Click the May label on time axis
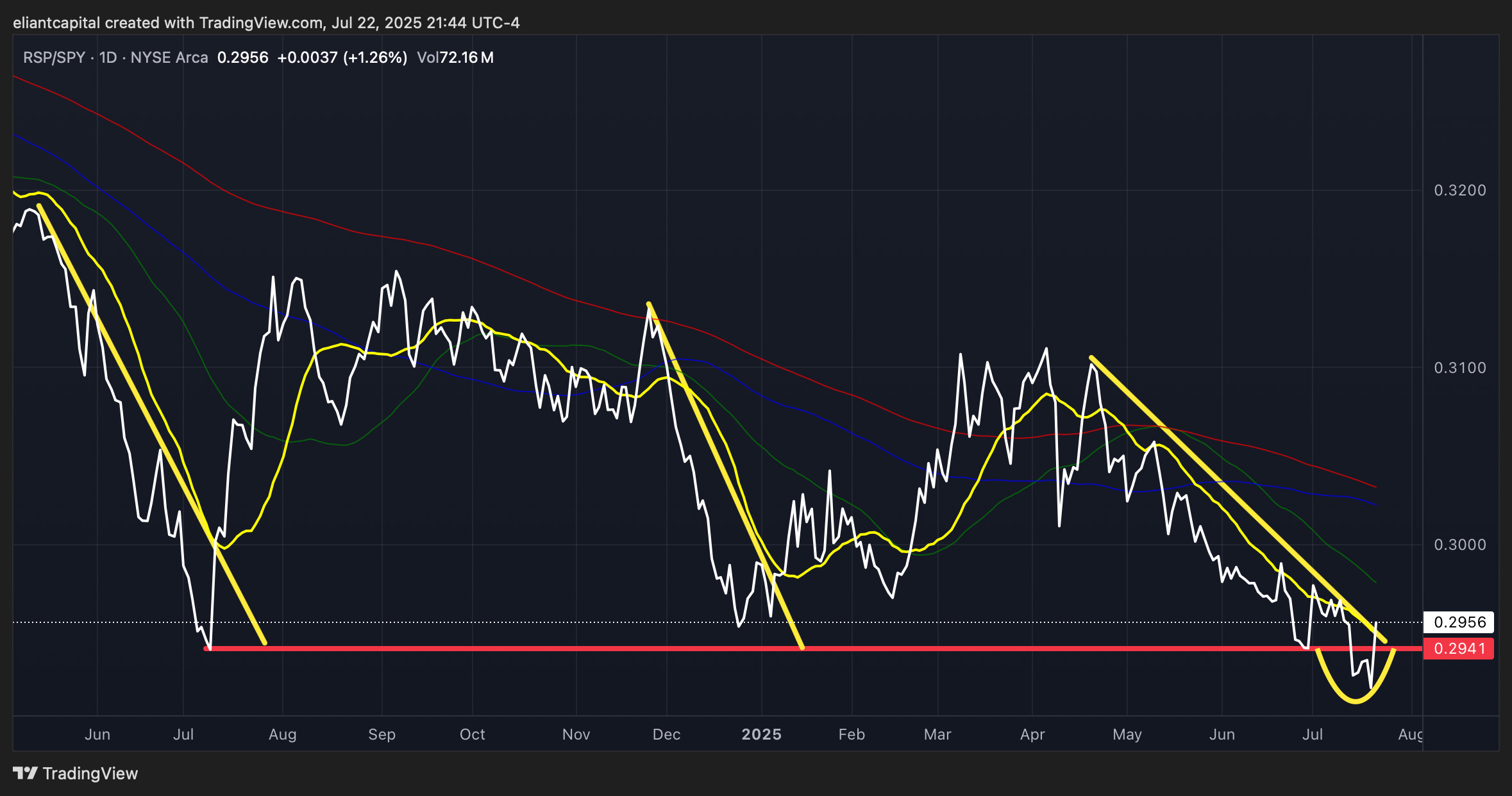The height and width of the screenshot is (796, 1512). (x=1127, y=734)
